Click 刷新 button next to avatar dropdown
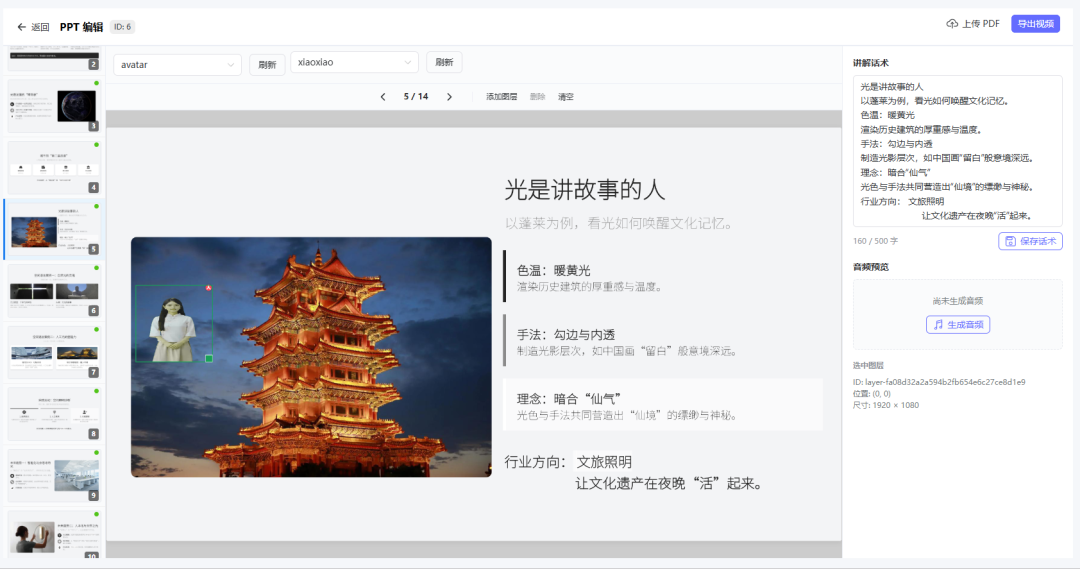Screen dimensions: 1080x569 [267, 65]
